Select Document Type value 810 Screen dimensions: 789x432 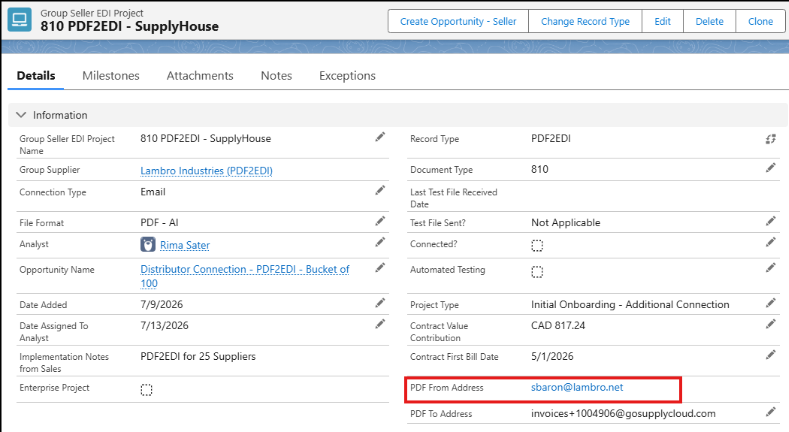point(539,169)
